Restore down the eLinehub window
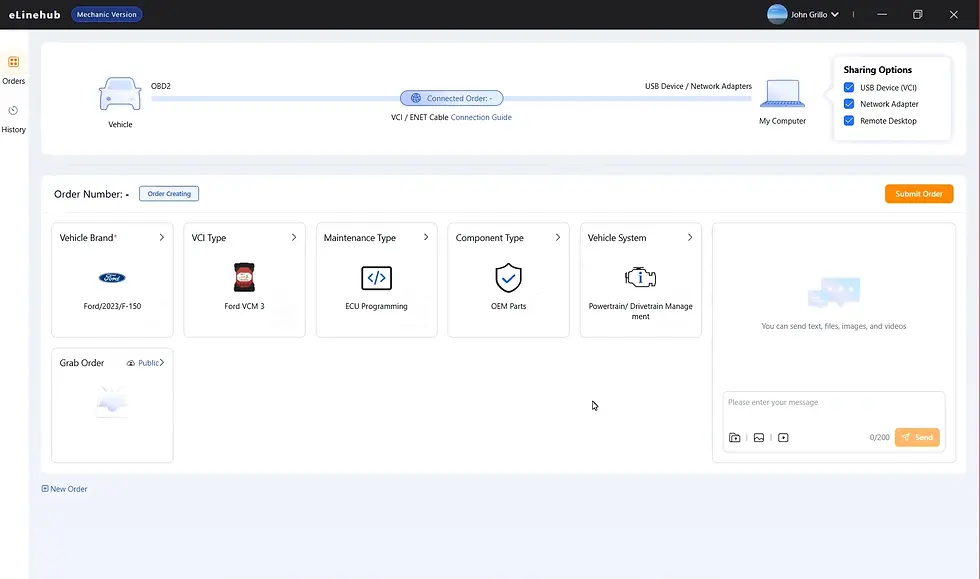Image resolution: width=980 pixels, height=579 pixels. pos(918,14)
